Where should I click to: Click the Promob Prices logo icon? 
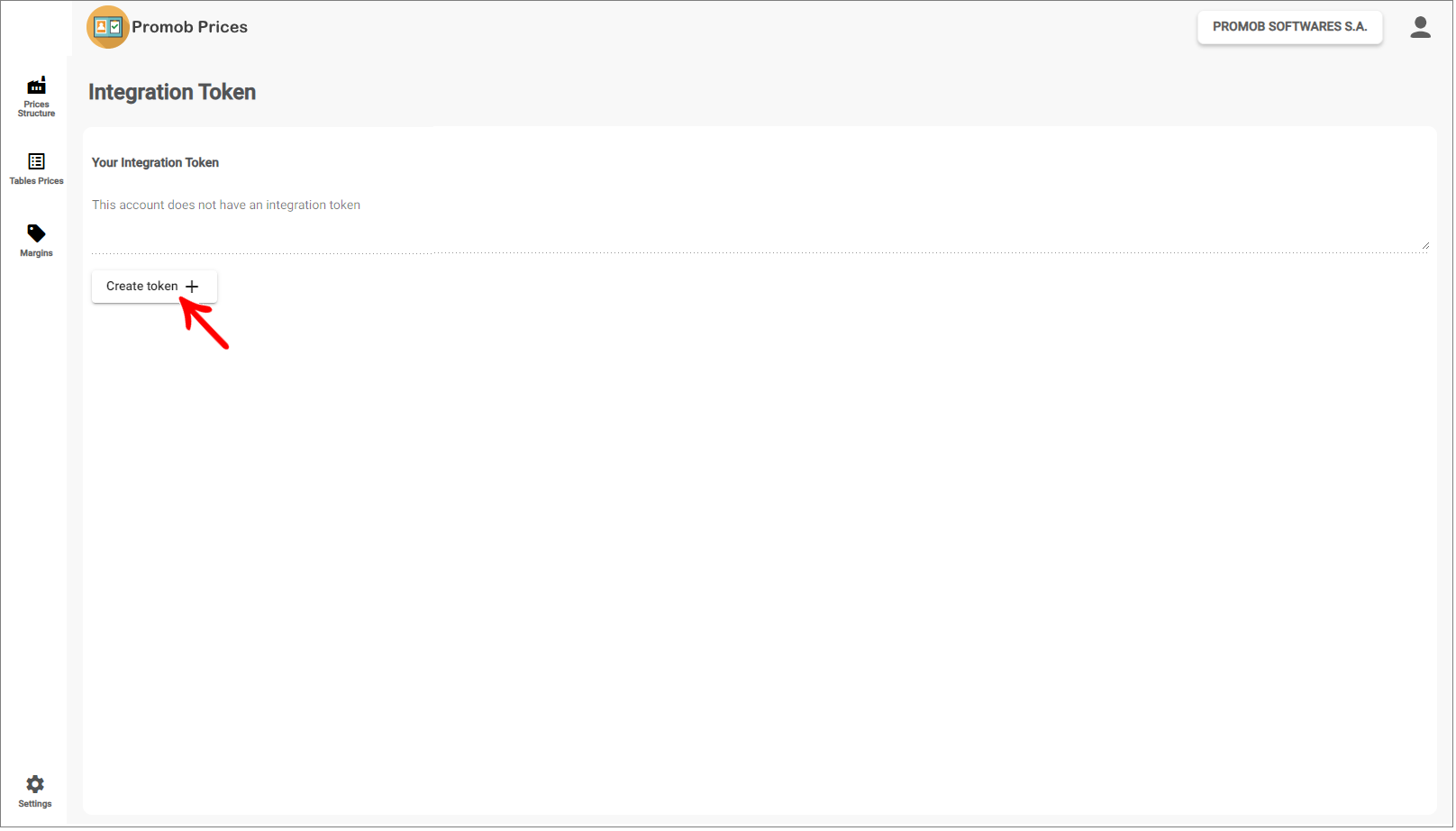click(108, 27)
